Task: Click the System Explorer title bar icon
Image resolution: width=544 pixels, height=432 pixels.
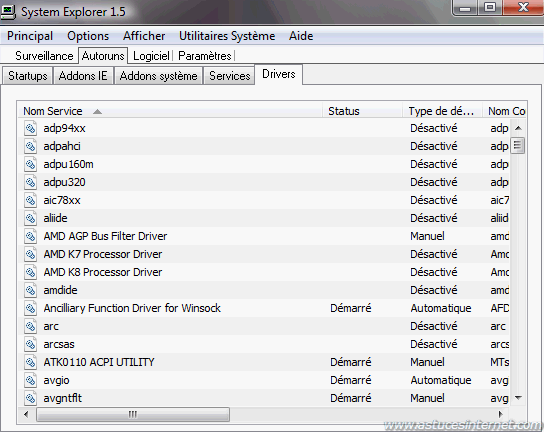Action: tap(8, 12)
